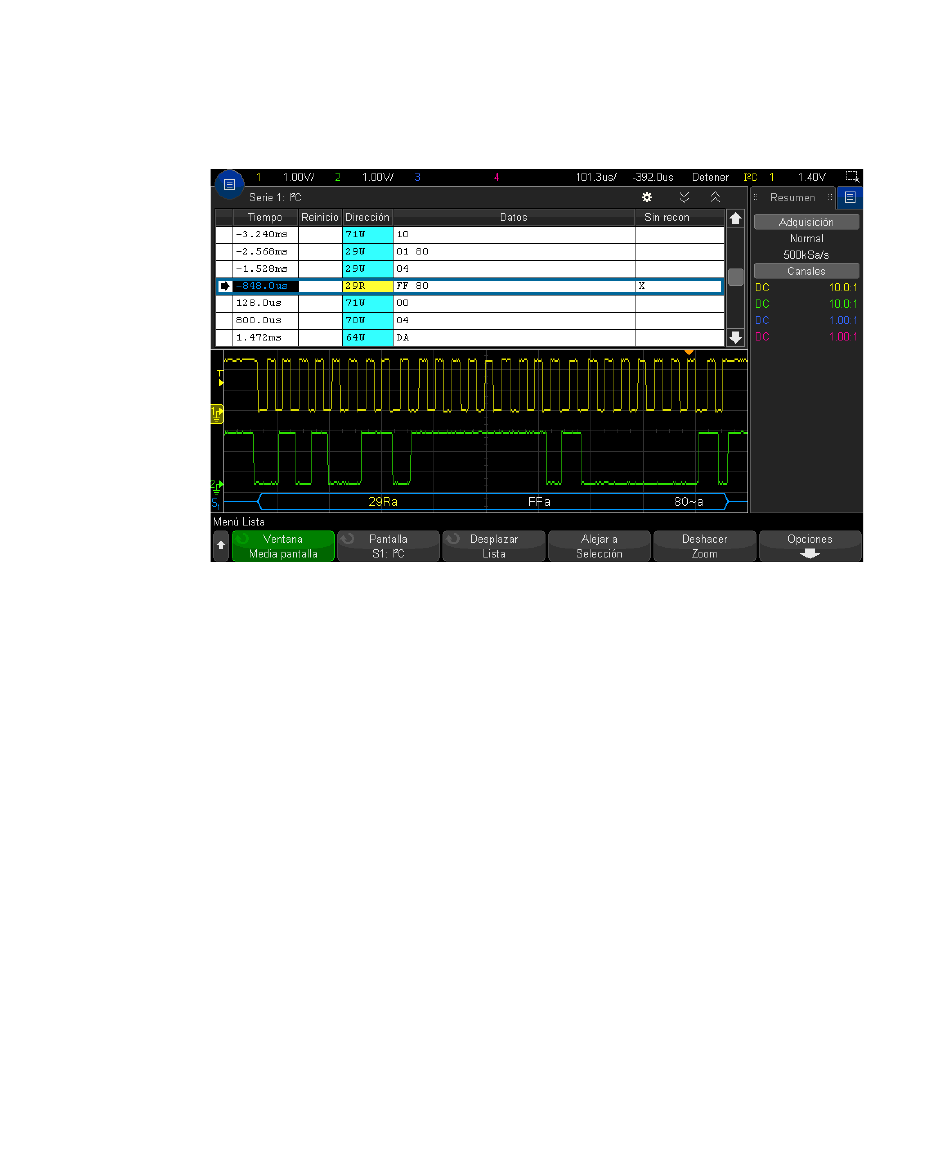Click the FFa decoded bus segment
Screen dimensions: 950x1165
(x=539, y=502)
